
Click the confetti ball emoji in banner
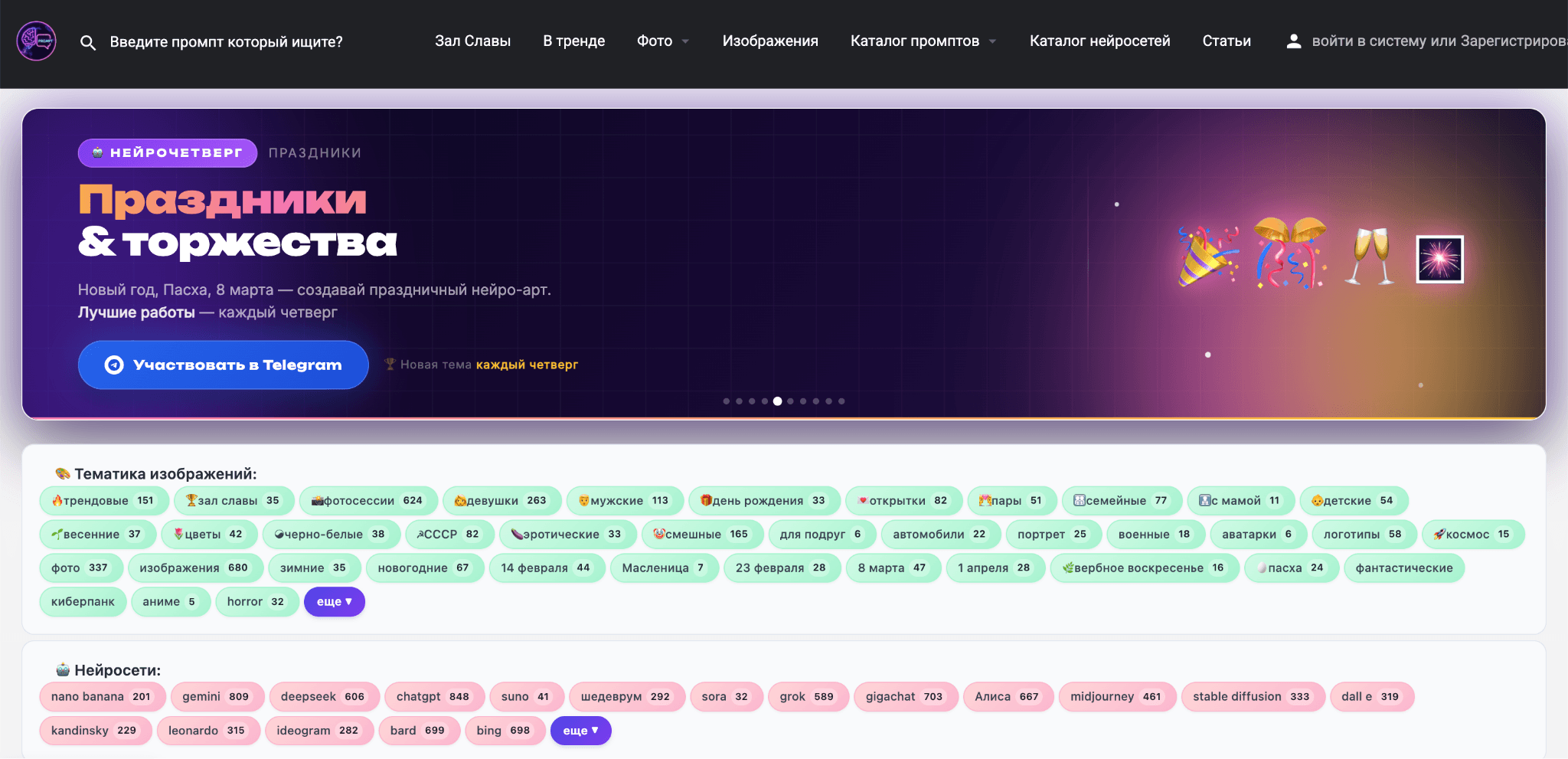pos(1290,254)
